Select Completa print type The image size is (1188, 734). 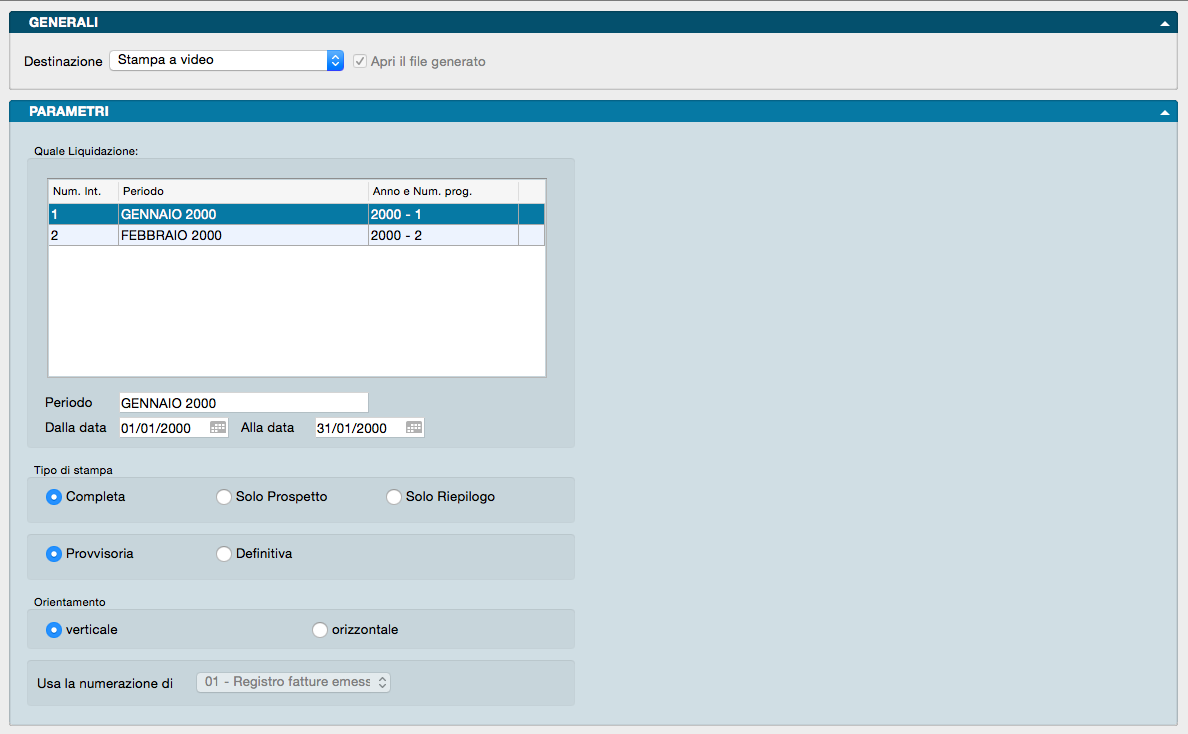pos(54,497)
